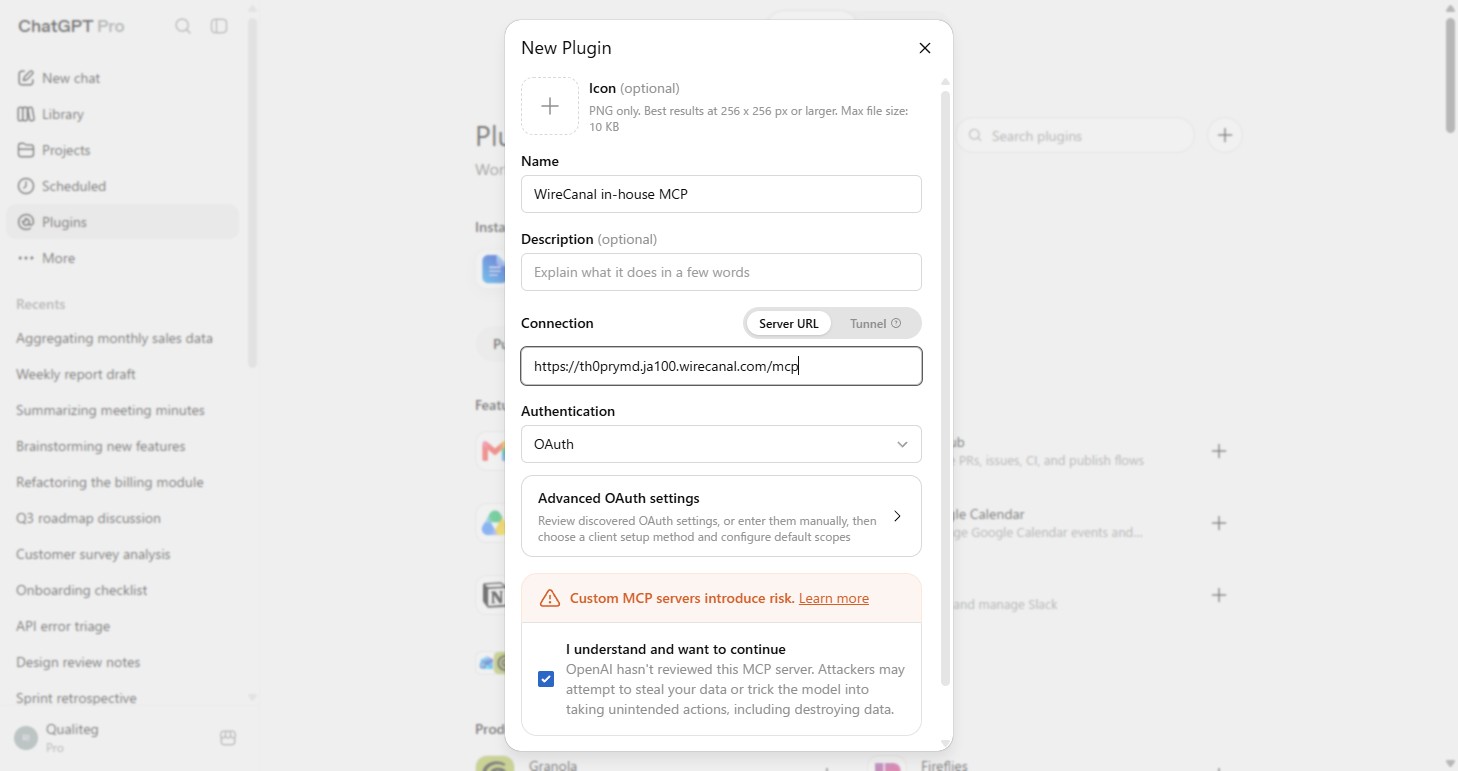Start a New chat from the sidebar

coord(122,78)
